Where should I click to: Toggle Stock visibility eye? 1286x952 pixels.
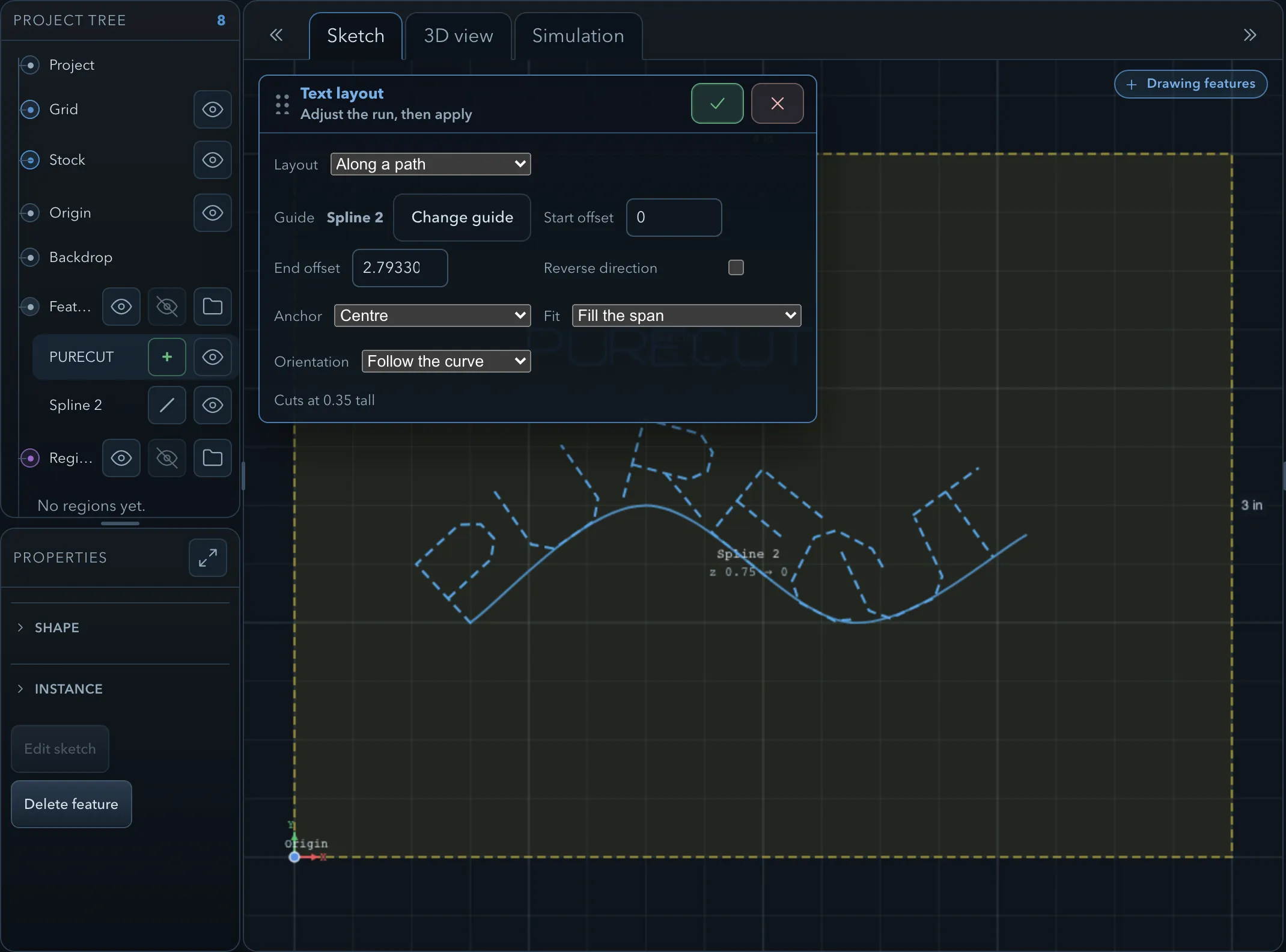coord(213,160)
